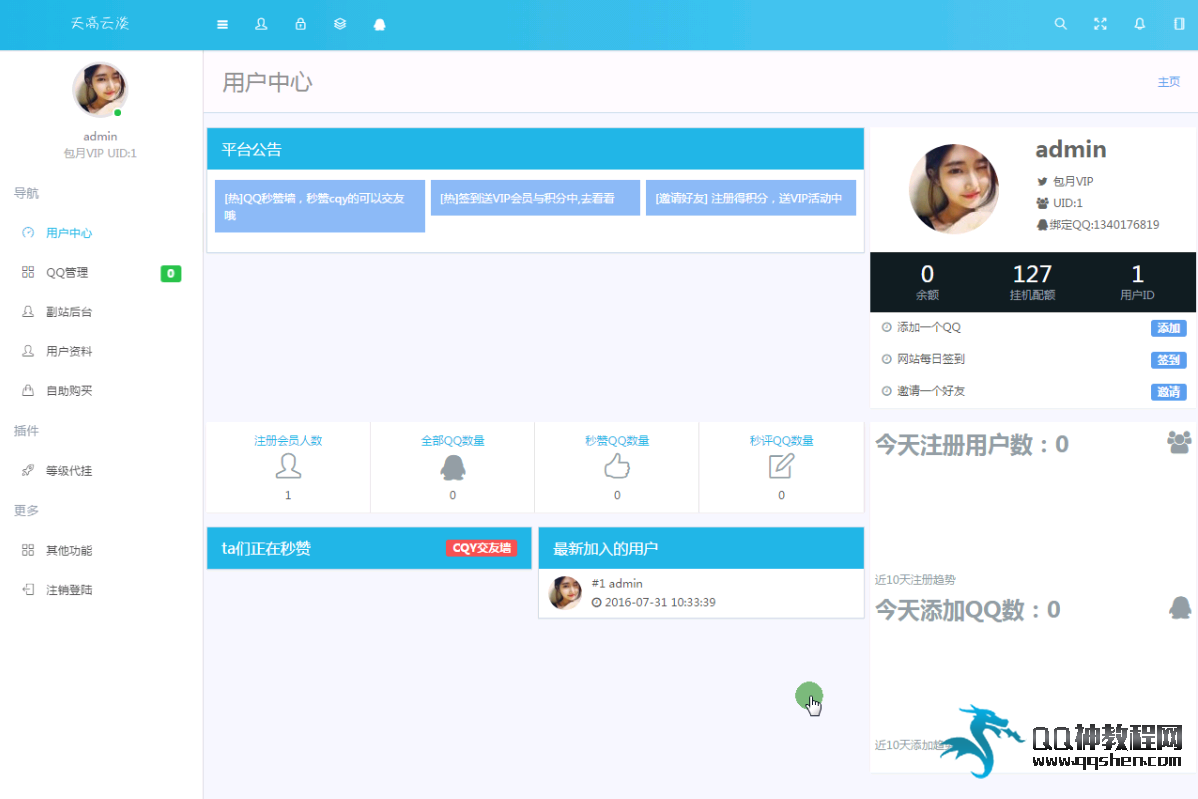This screenshot has width=1198, height=799.
Task: Click the 添加 button to add a QQ
Action: pos(1168,328)
